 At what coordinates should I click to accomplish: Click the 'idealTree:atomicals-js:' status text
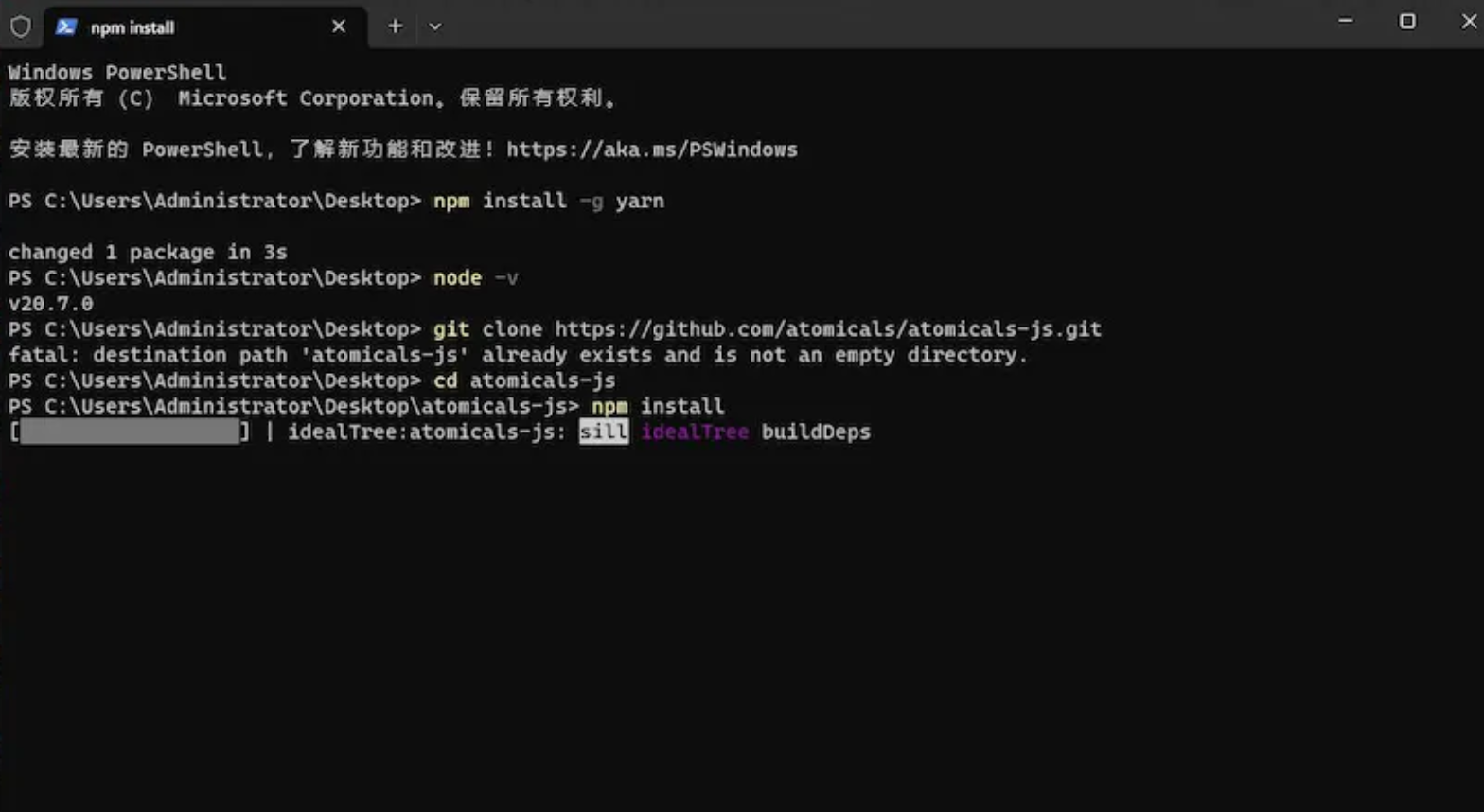(427, 432)
